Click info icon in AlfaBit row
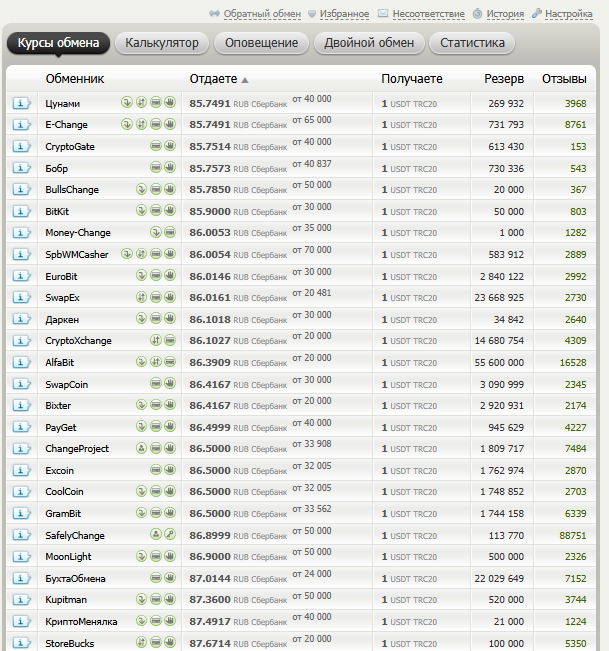Screen dimensions: 609x651 pos(21,362)
